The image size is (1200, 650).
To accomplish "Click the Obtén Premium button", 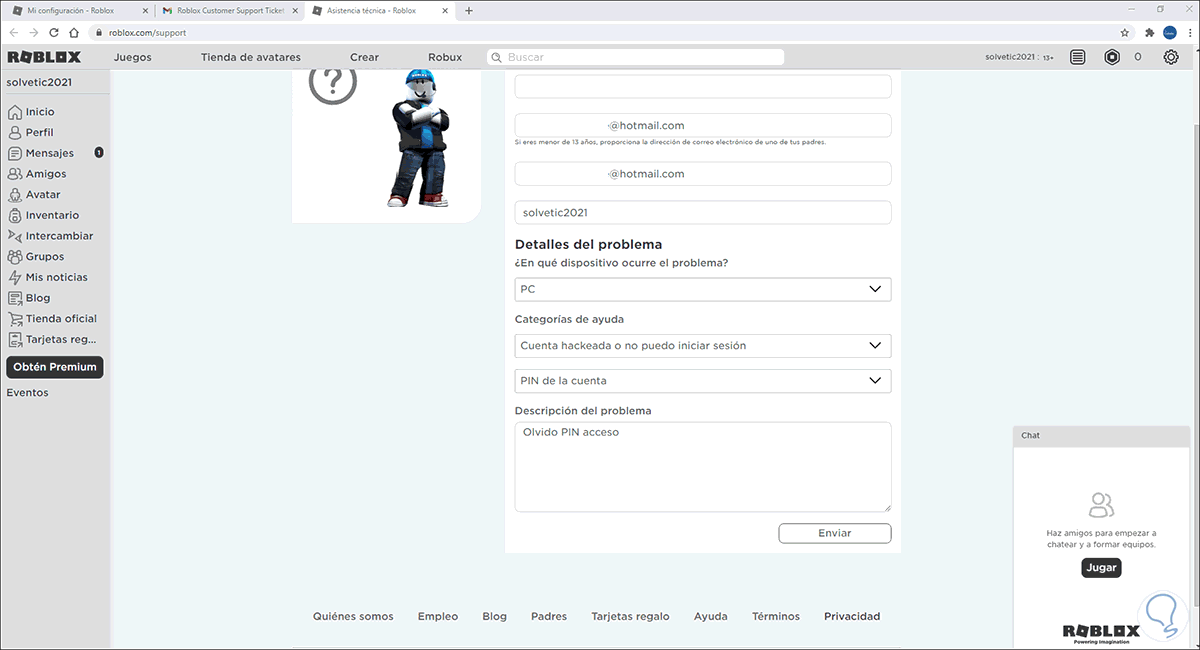I will (x=55, y=367).
